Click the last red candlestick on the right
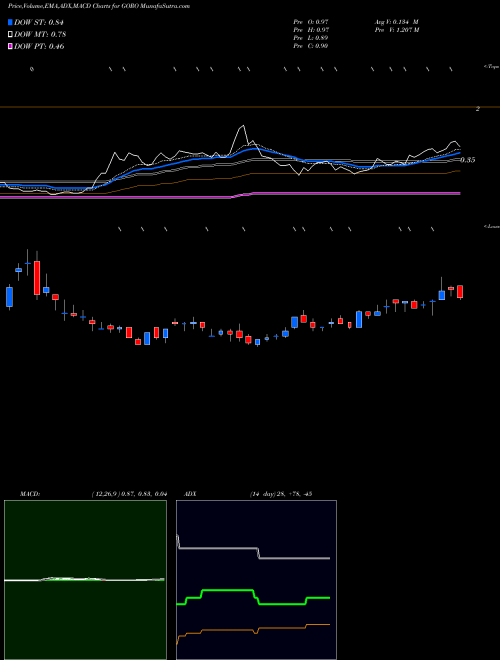The width and height of the screenshot is (500, 660). tap(460, 292)
